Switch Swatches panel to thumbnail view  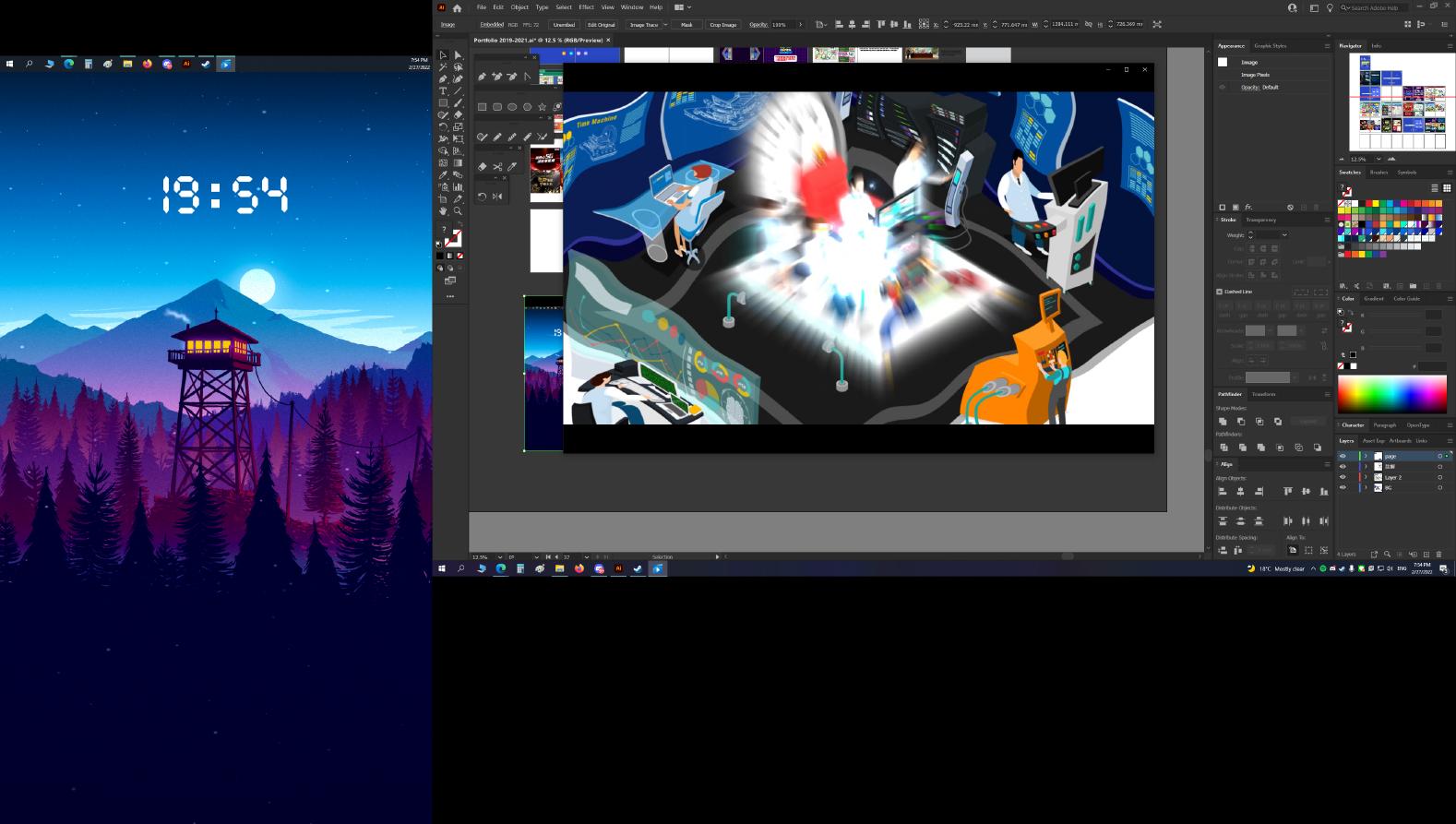[x=1447, y=188]
